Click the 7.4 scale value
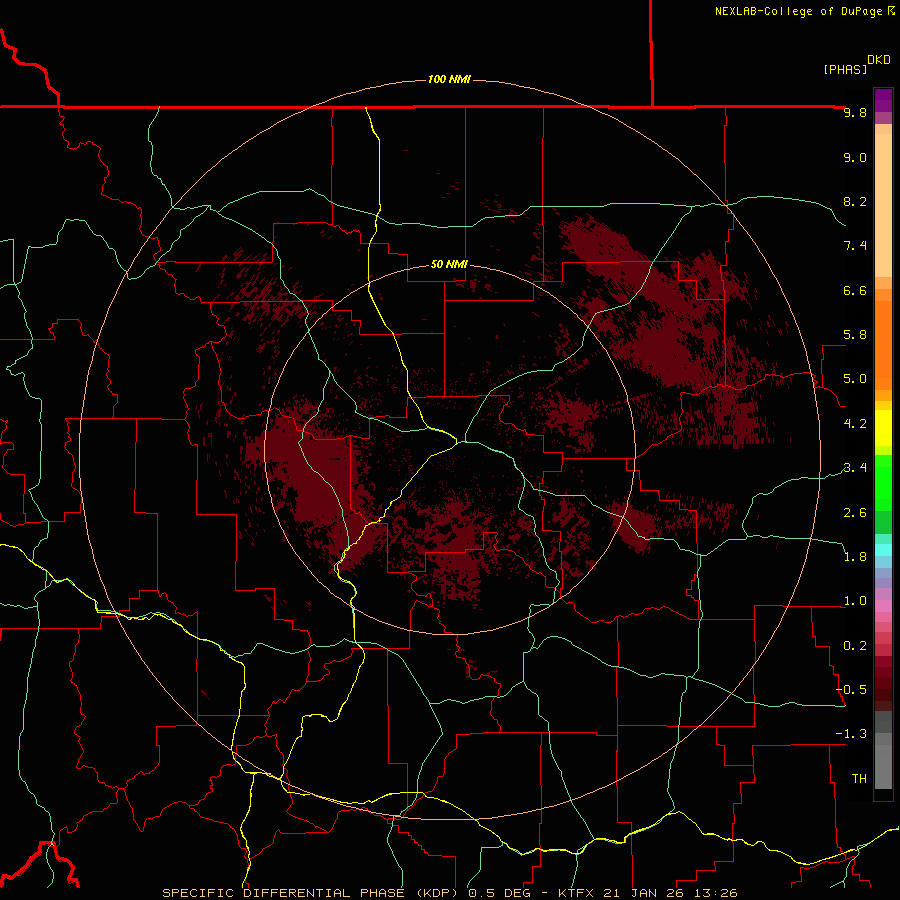Viewport: 900px width, 900px height. tap(855, 246)
